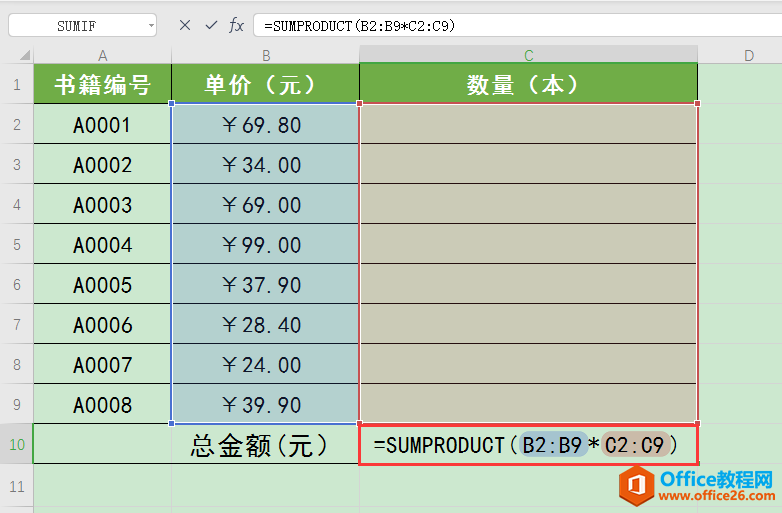Select price cell ￥24.00
This screenshot has width=782, height=513.
click(x=265, y=365)
